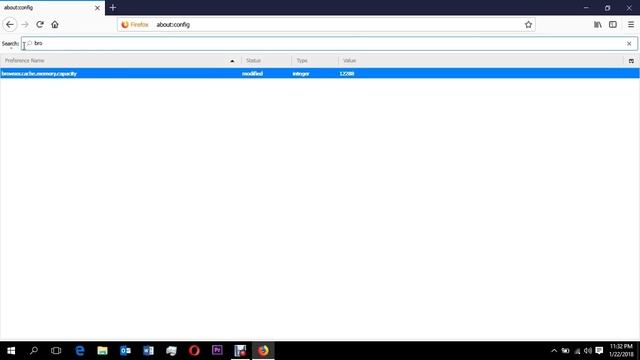Sort by Status column header
Image resolution: width=640 pixels, height=360 pixels.
click(x=266, y=60)
